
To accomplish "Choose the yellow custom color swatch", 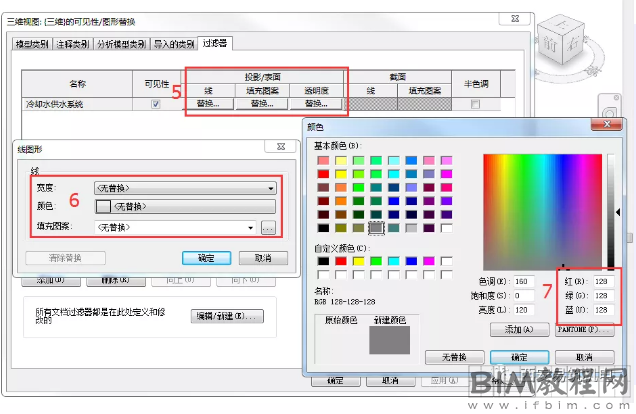I will tap(359, 261).
